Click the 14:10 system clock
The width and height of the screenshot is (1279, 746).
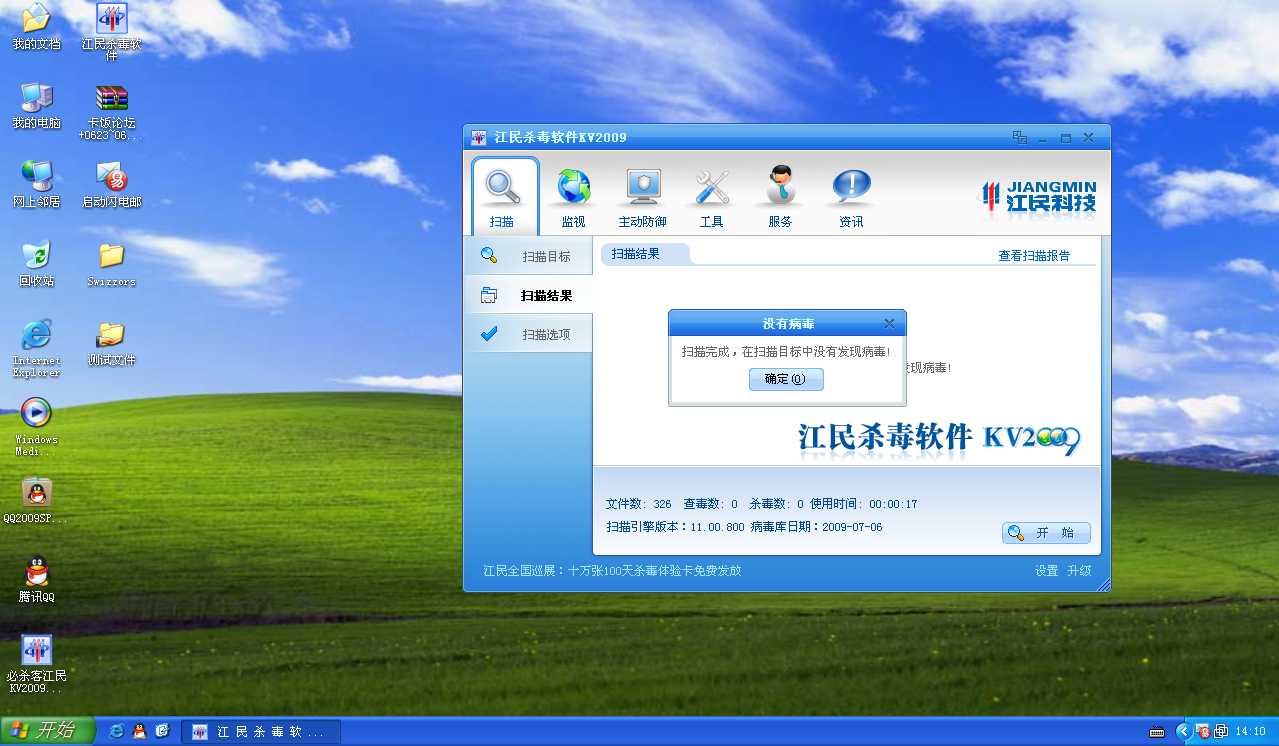click(1251, 732)
